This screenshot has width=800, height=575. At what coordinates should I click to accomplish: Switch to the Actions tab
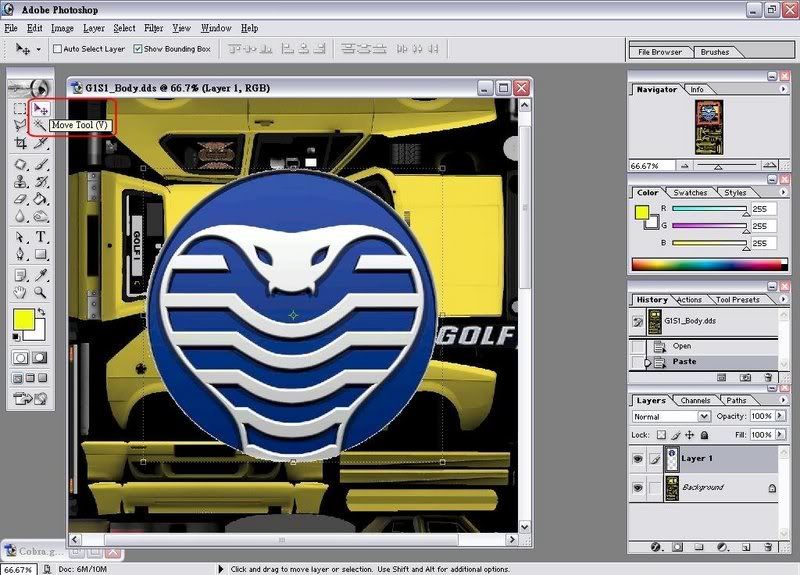(x=689, y=299)
